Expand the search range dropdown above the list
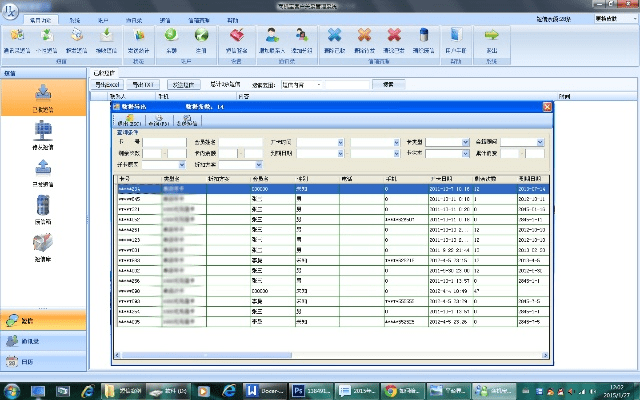The height and width of the screenshot is (400, 640). 310,85
